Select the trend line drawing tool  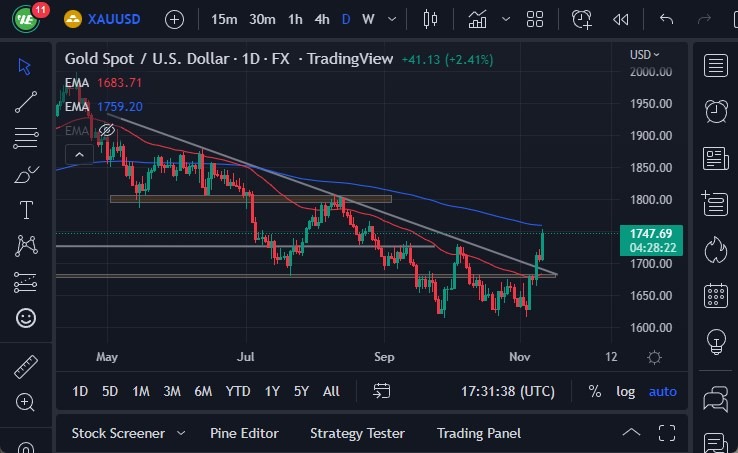tap(26, 101)
